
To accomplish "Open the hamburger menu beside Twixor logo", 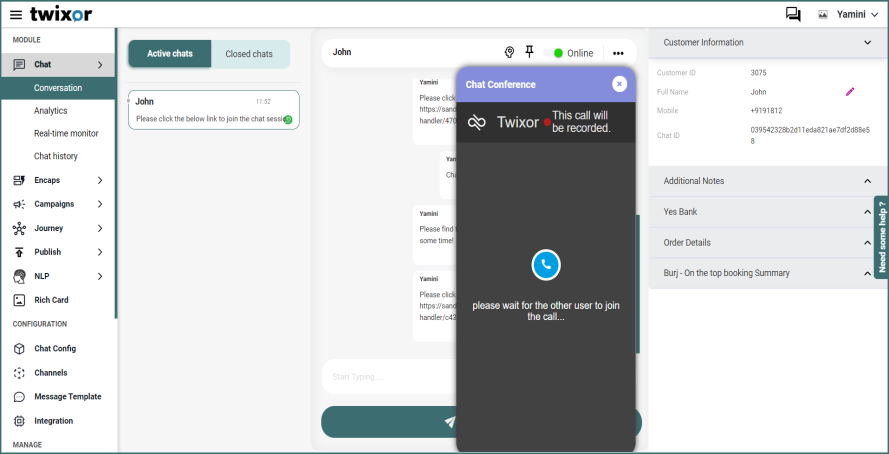I will pos(15,14).
